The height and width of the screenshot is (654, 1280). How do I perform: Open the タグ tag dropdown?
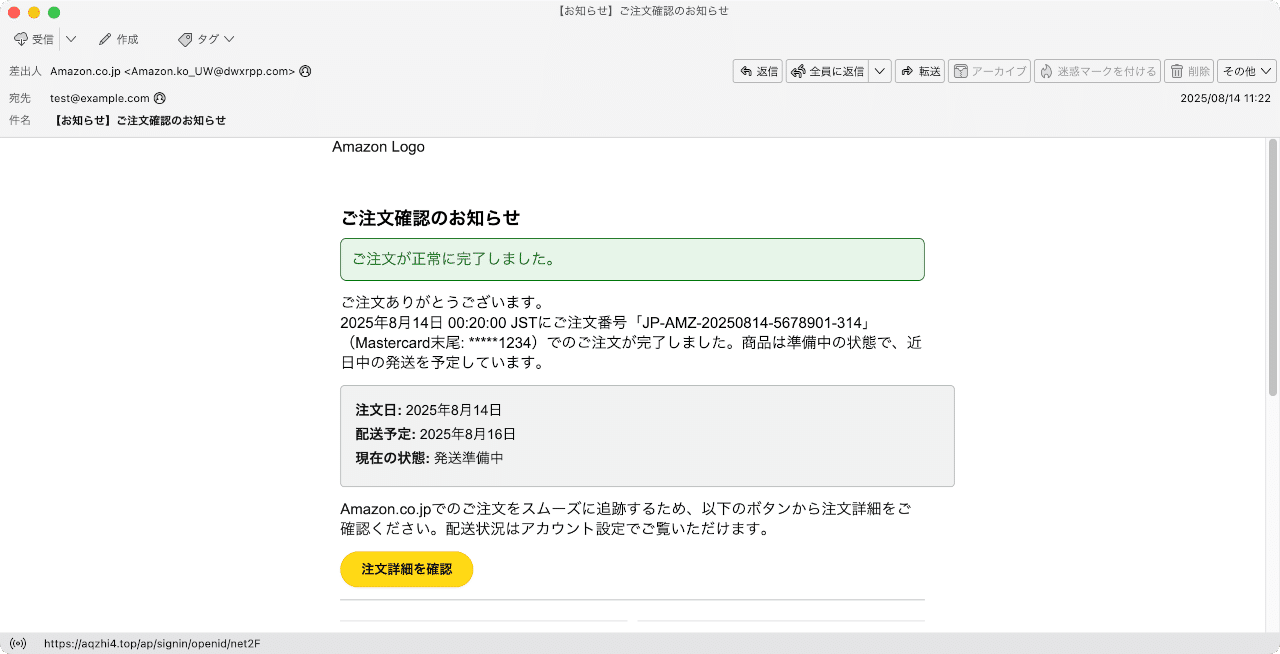point(206,39)
